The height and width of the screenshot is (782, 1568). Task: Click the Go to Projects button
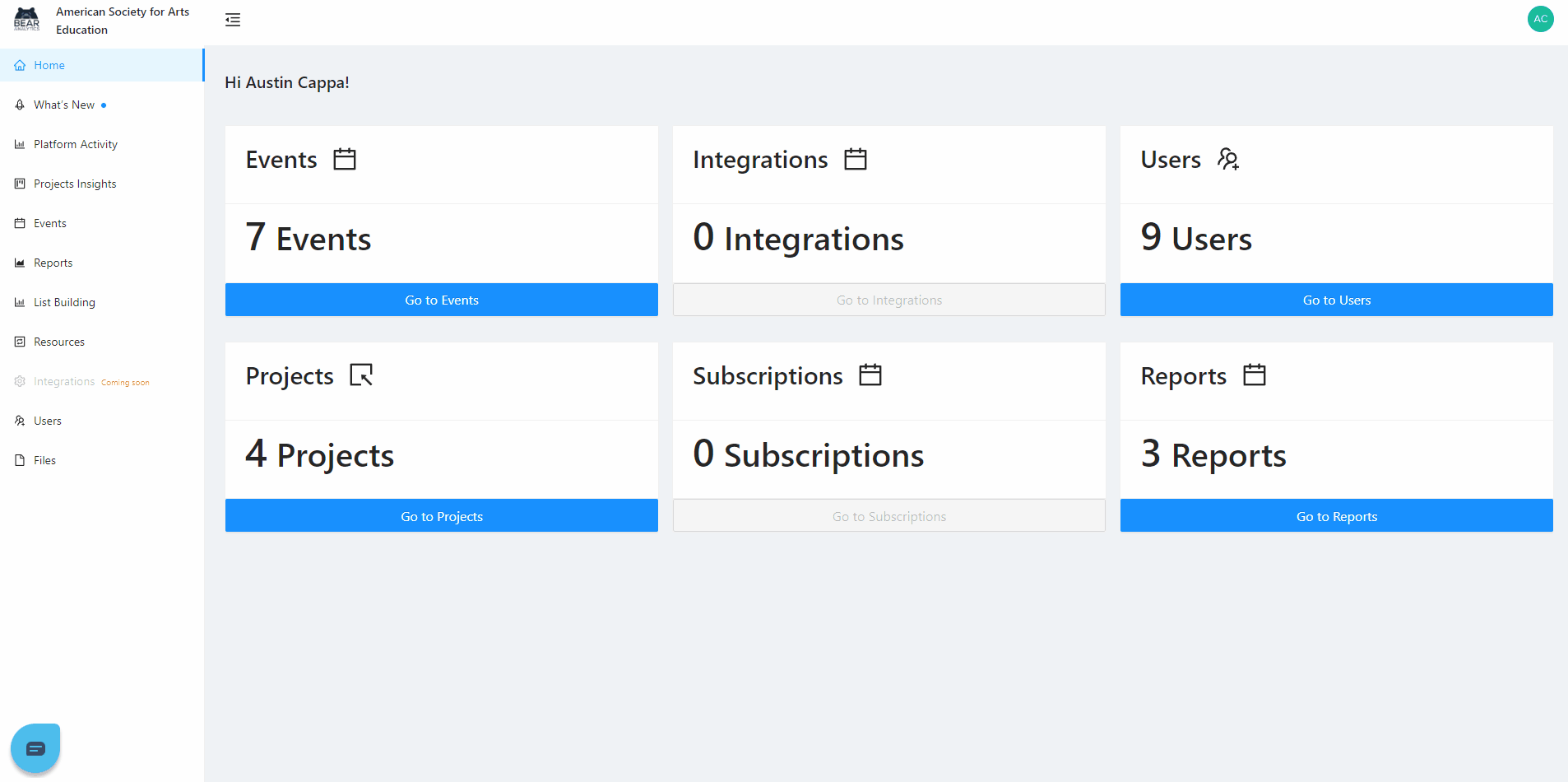pos(442,516)
